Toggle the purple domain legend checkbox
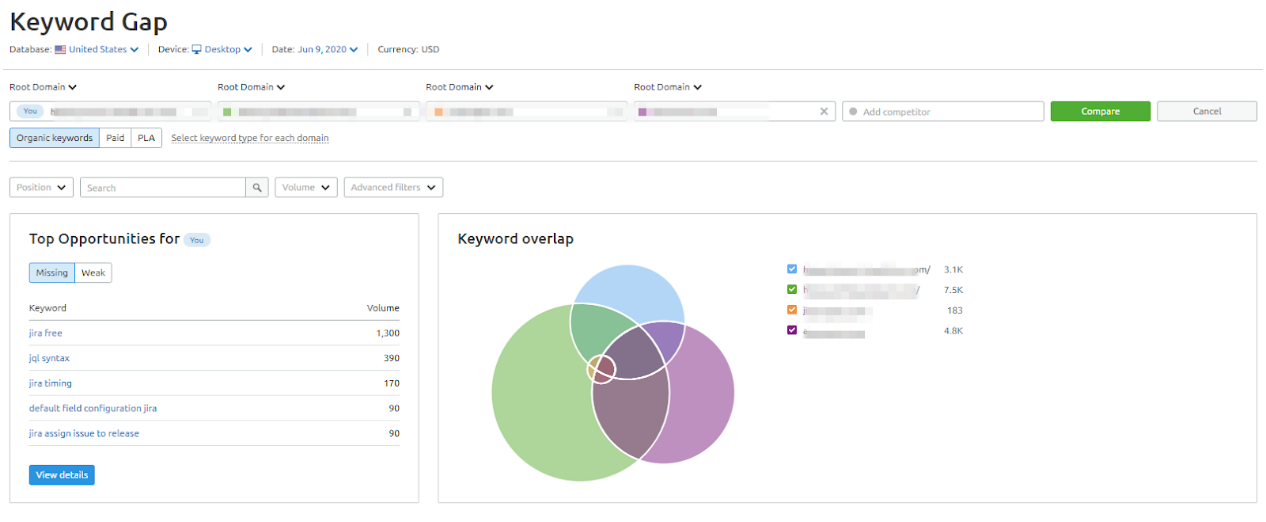The image size is (1266, 522). [792, 330]
